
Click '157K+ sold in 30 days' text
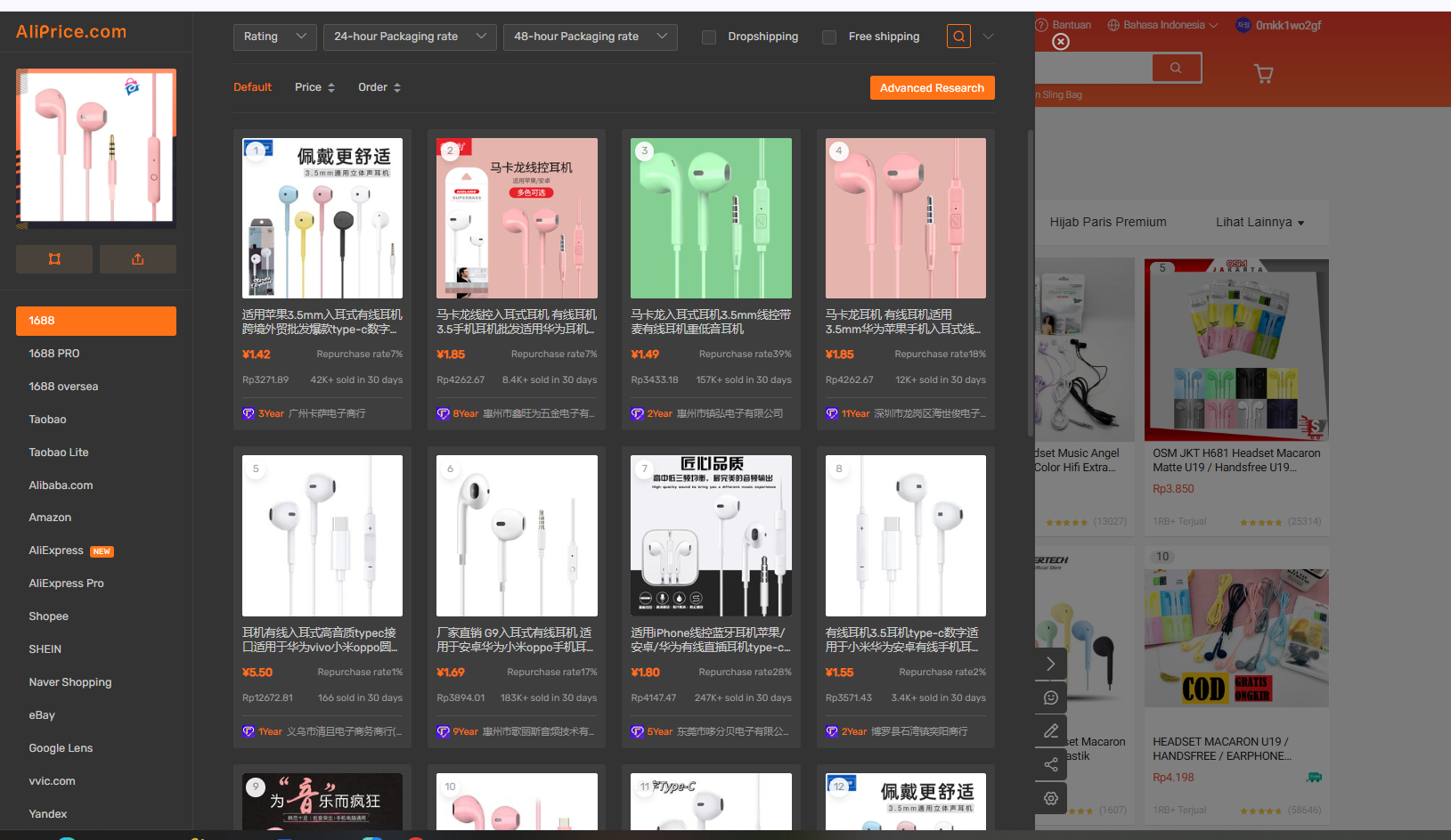(744, 380)
